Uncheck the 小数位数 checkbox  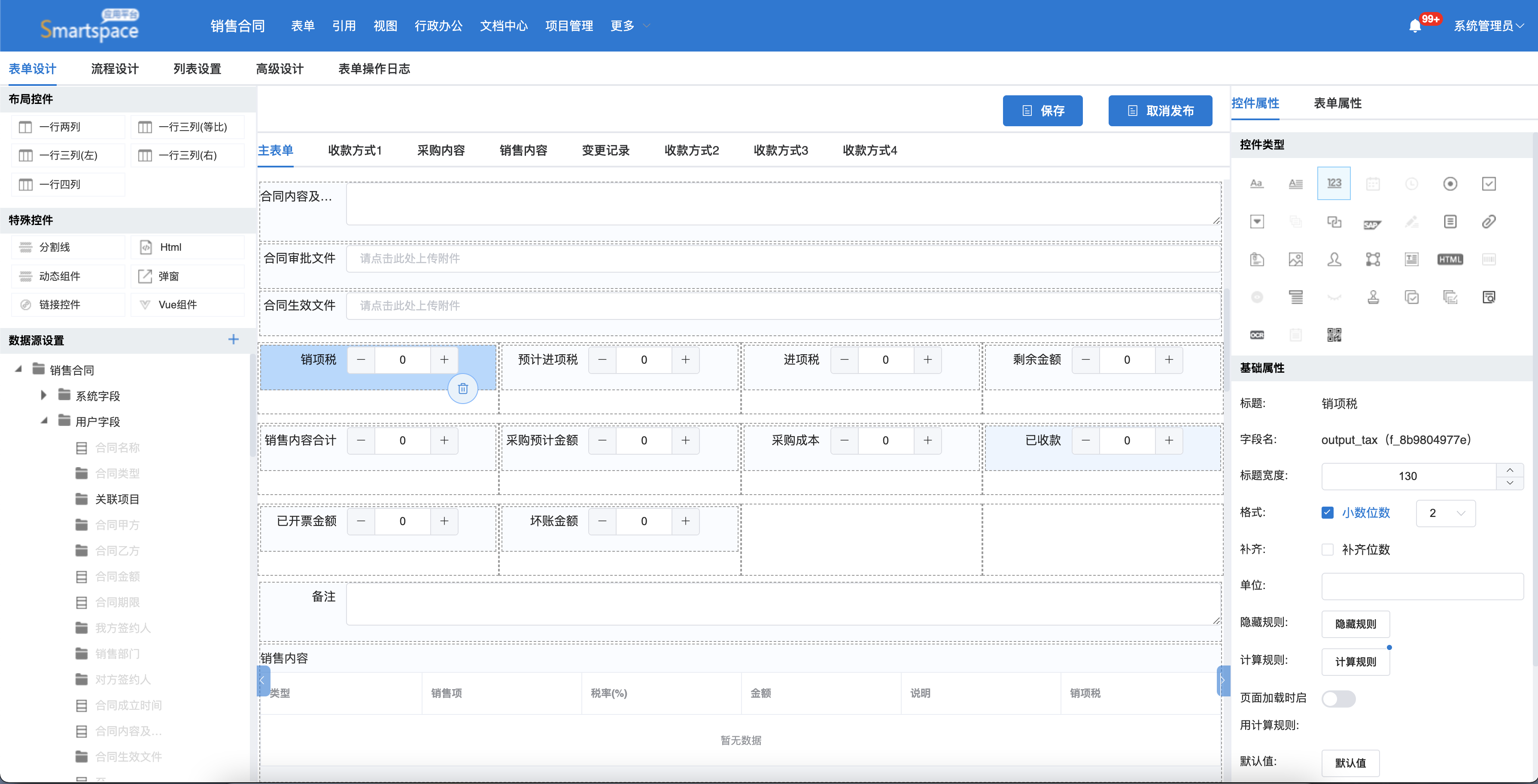click(x=1327, y=512)
